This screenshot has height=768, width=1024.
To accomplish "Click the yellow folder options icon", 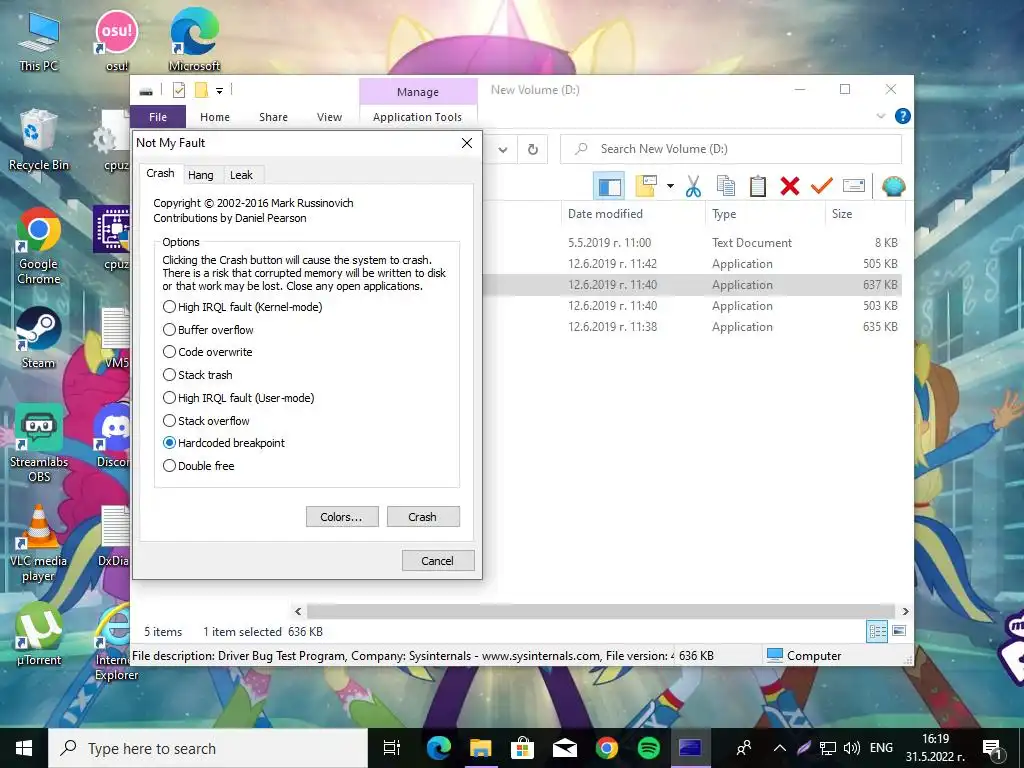I will [x=646, y=186].
